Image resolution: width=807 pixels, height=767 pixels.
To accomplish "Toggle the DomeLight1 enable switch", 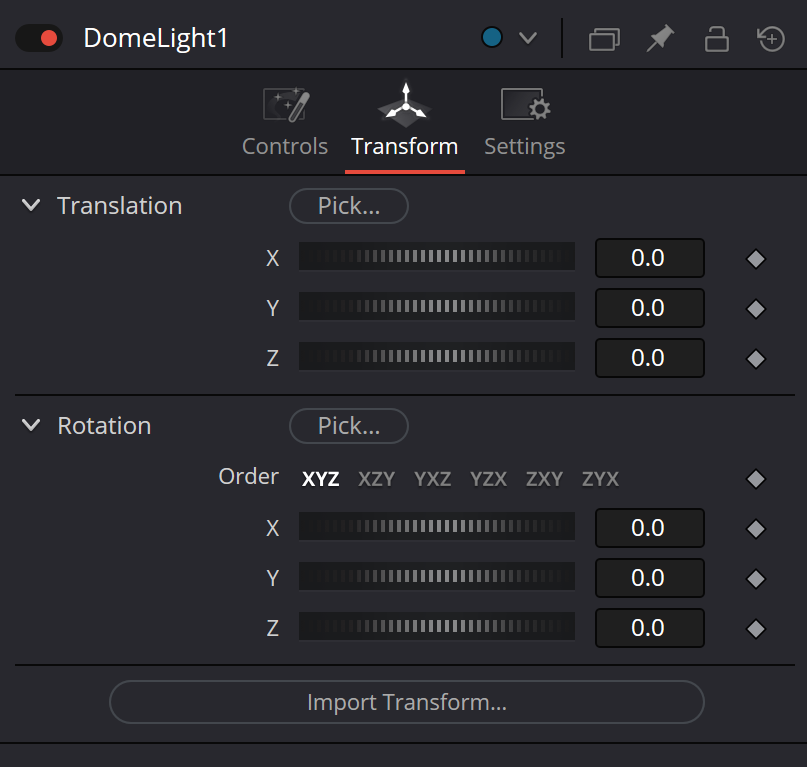I will tap(39, 38).
